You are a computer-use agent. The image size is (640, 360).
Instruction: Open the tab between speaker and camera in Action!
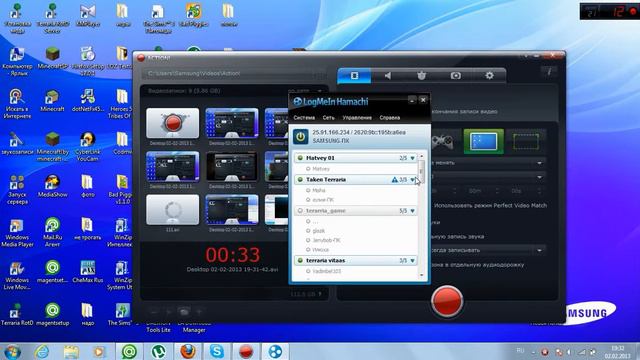tap(422, 76)
